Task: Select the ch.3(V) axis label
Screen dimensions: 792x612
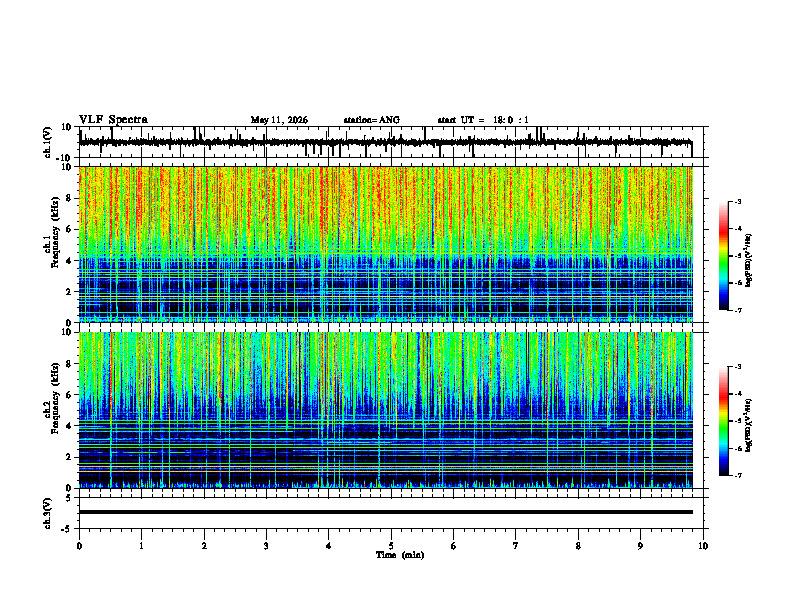Action: point(47,514)
